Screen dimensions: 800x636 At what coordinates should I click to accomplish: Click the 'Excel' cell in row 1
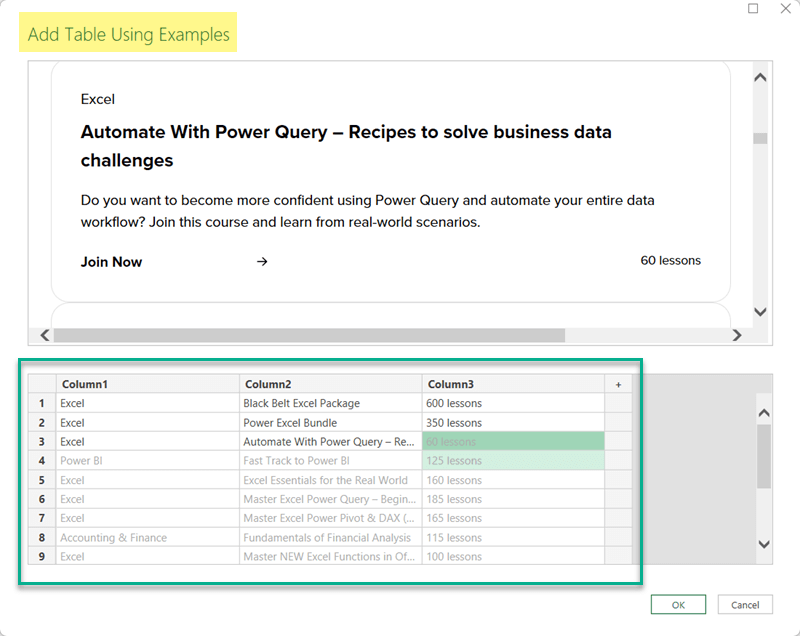[x=147, y=403]
